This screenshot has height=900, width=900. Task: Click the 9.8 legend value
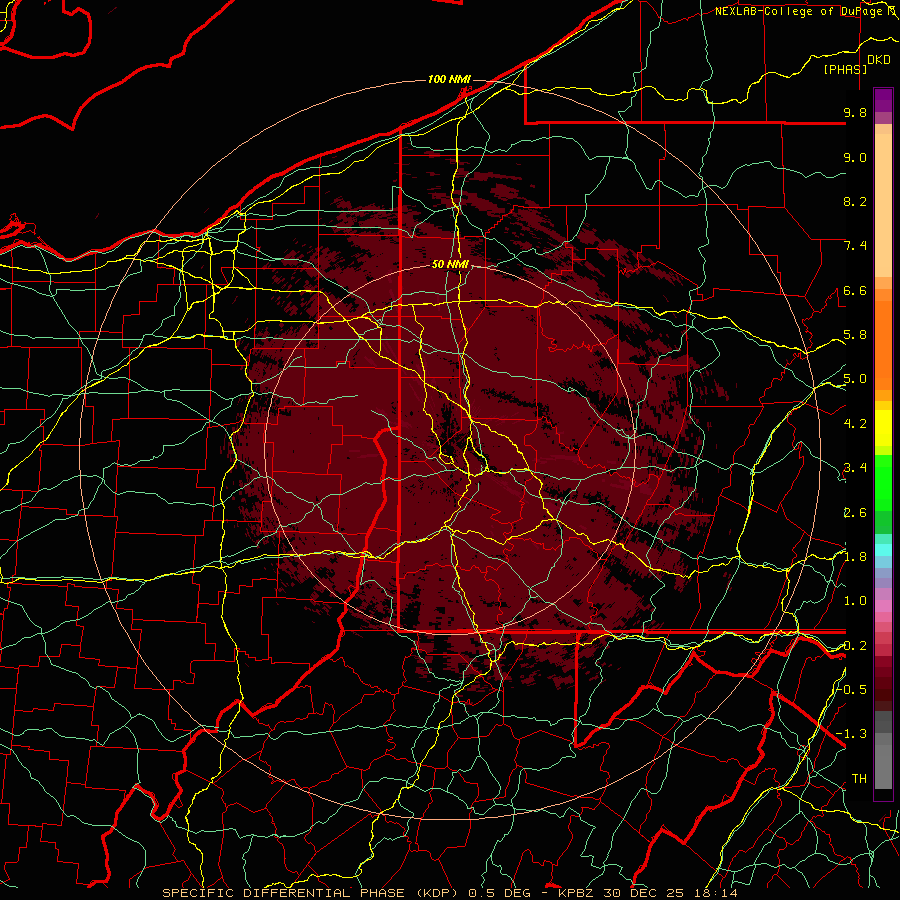click(855, 112)
